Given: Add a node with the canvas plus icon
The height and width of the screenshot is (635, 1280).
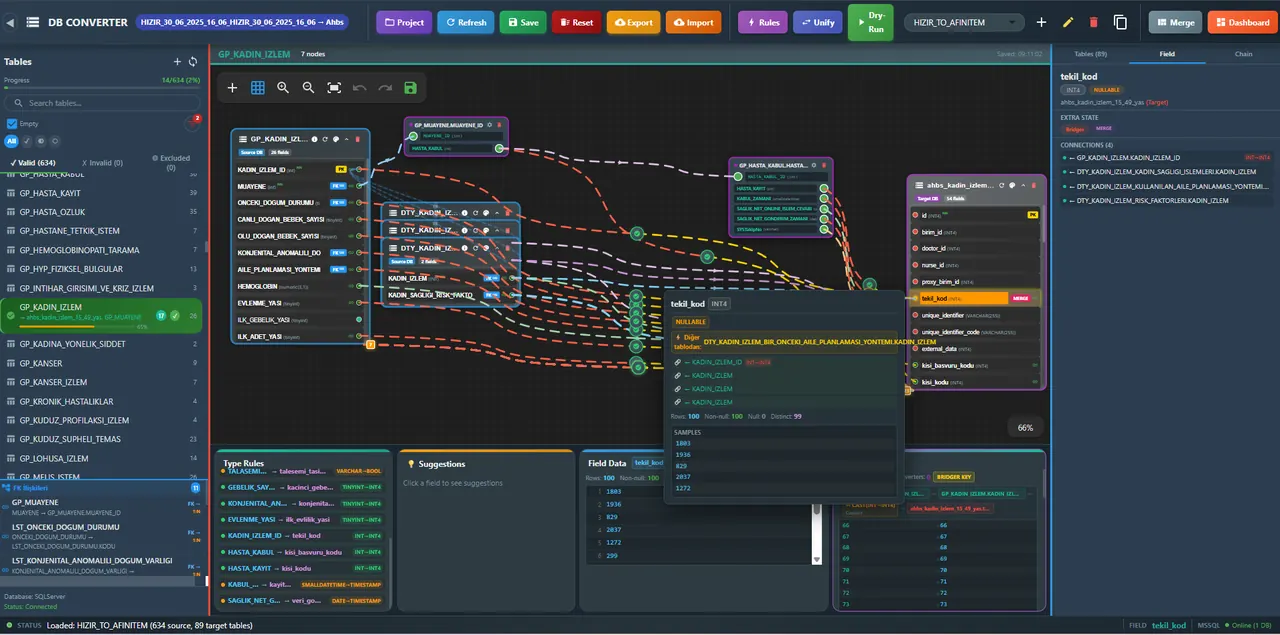Looking at the screenshot, I should tap(232, 88).
